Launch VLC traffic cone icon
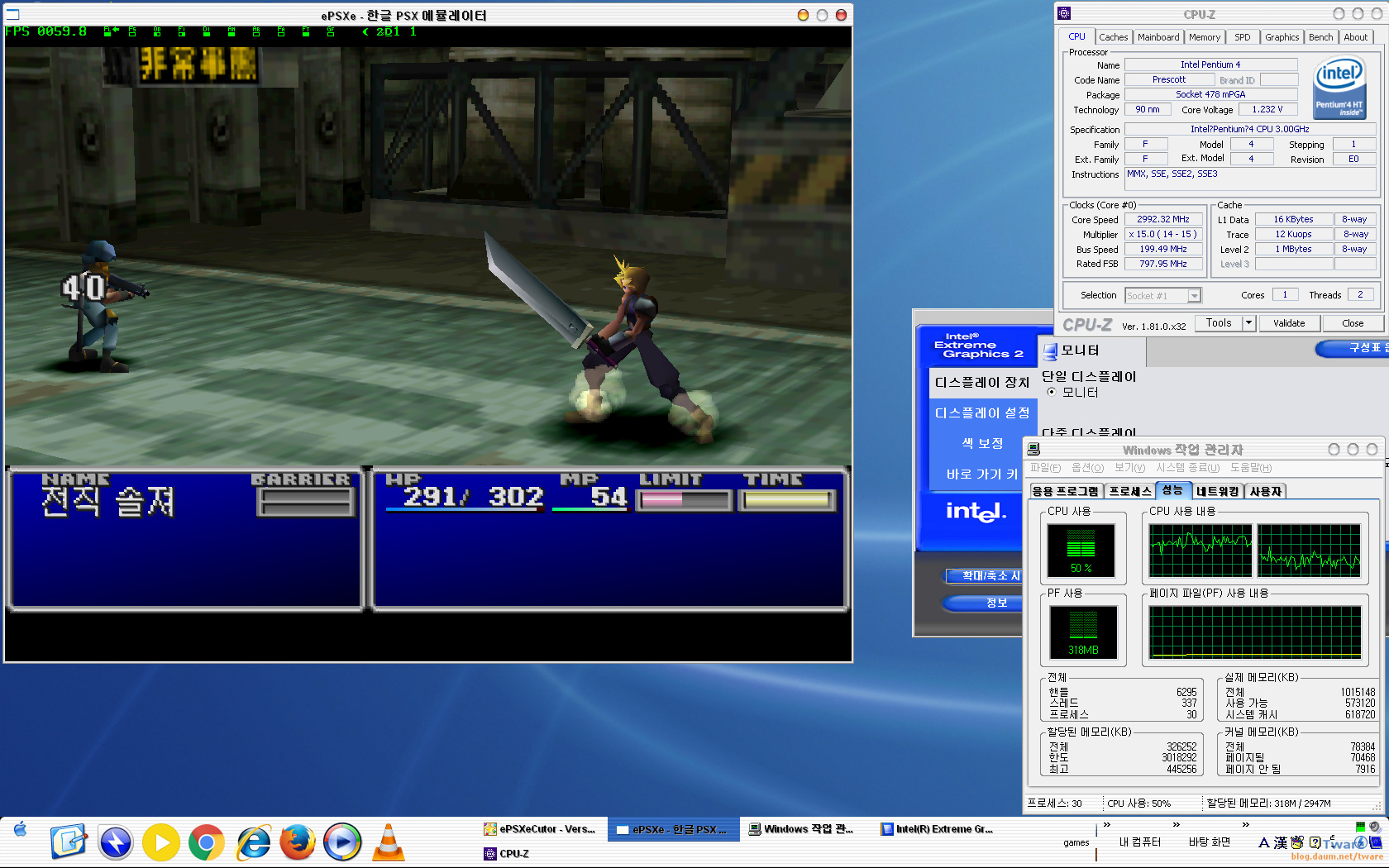Screen dimensions: 1389x868 coord(388,842)
